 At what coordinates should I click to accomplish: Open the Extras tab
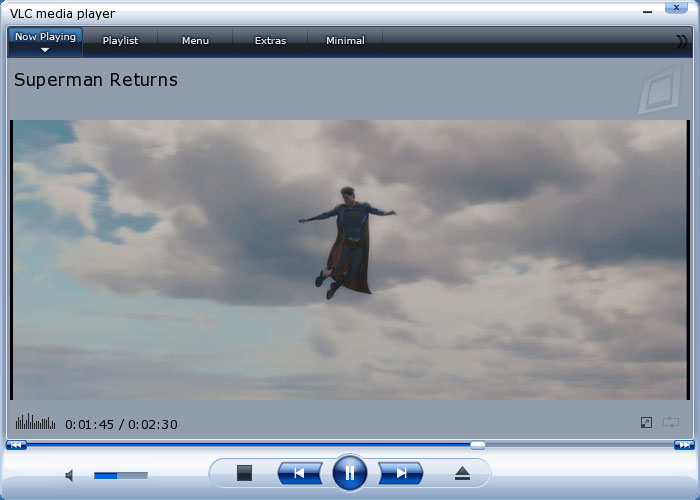pyautogui.click(x=270, y=41)
